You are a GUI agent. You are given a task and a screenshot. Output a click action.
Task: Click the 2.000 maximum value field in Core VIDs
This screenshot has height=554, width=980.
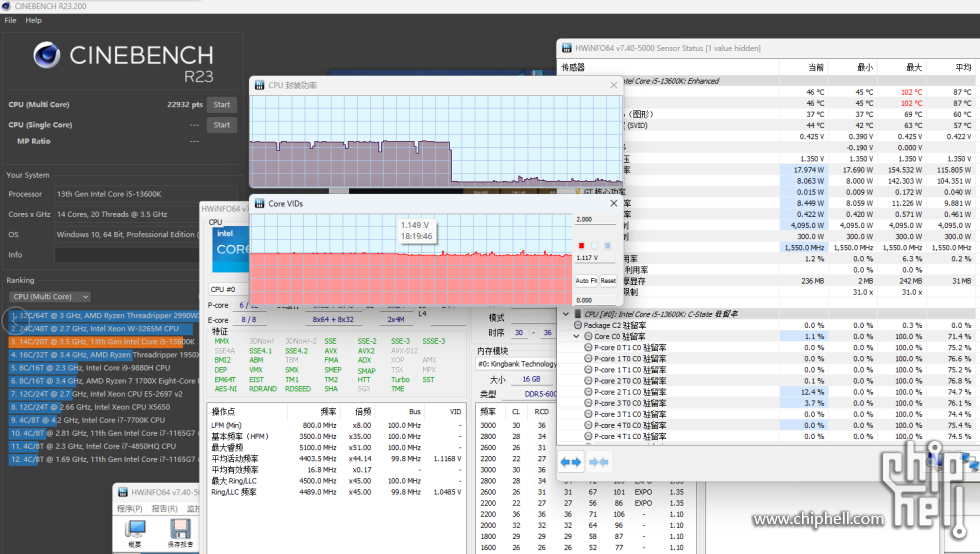pos(595,219)
